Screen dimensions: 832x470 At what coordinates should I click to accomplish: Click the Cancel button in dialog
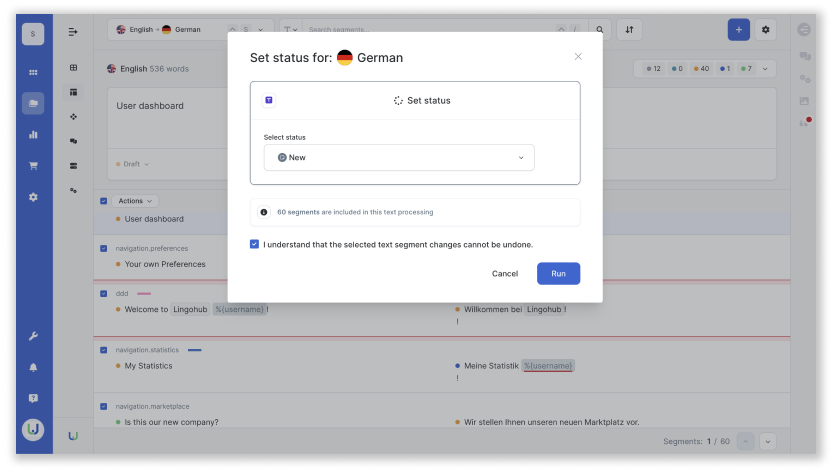click(x=505, y=273)
